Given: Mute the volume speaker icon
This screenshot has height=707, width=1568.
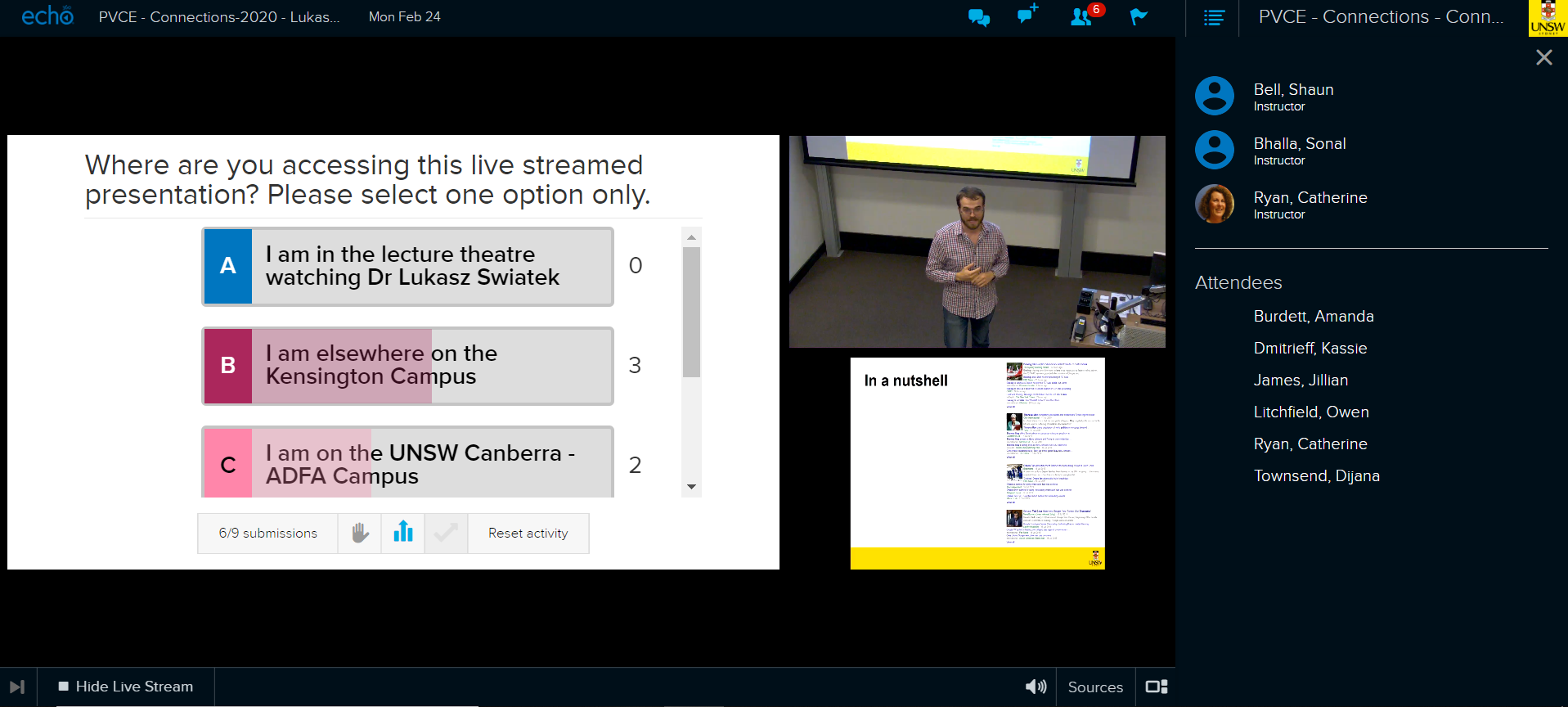Looking at the screenshot, I should tap(1036, 687).
